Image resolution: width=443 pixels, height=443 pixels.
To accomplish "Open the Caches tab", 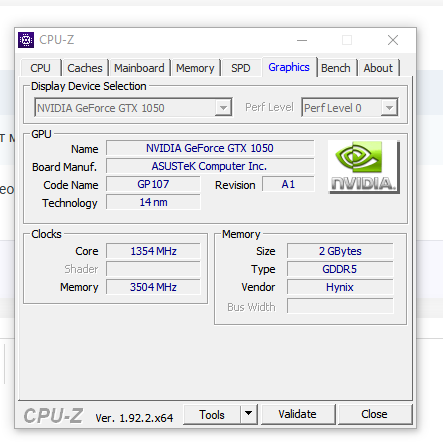I will (85, 68).
